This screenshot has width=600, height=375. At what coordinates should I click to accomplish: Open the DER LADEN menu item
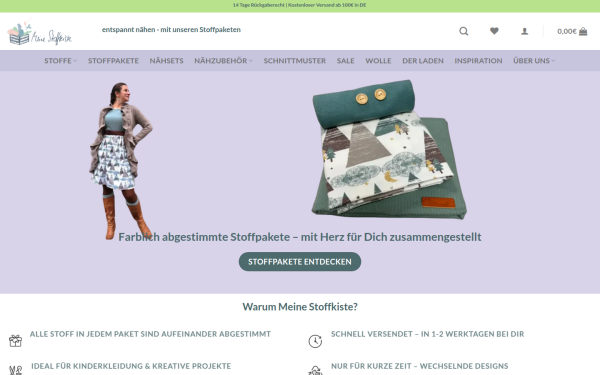pos(423,61)
